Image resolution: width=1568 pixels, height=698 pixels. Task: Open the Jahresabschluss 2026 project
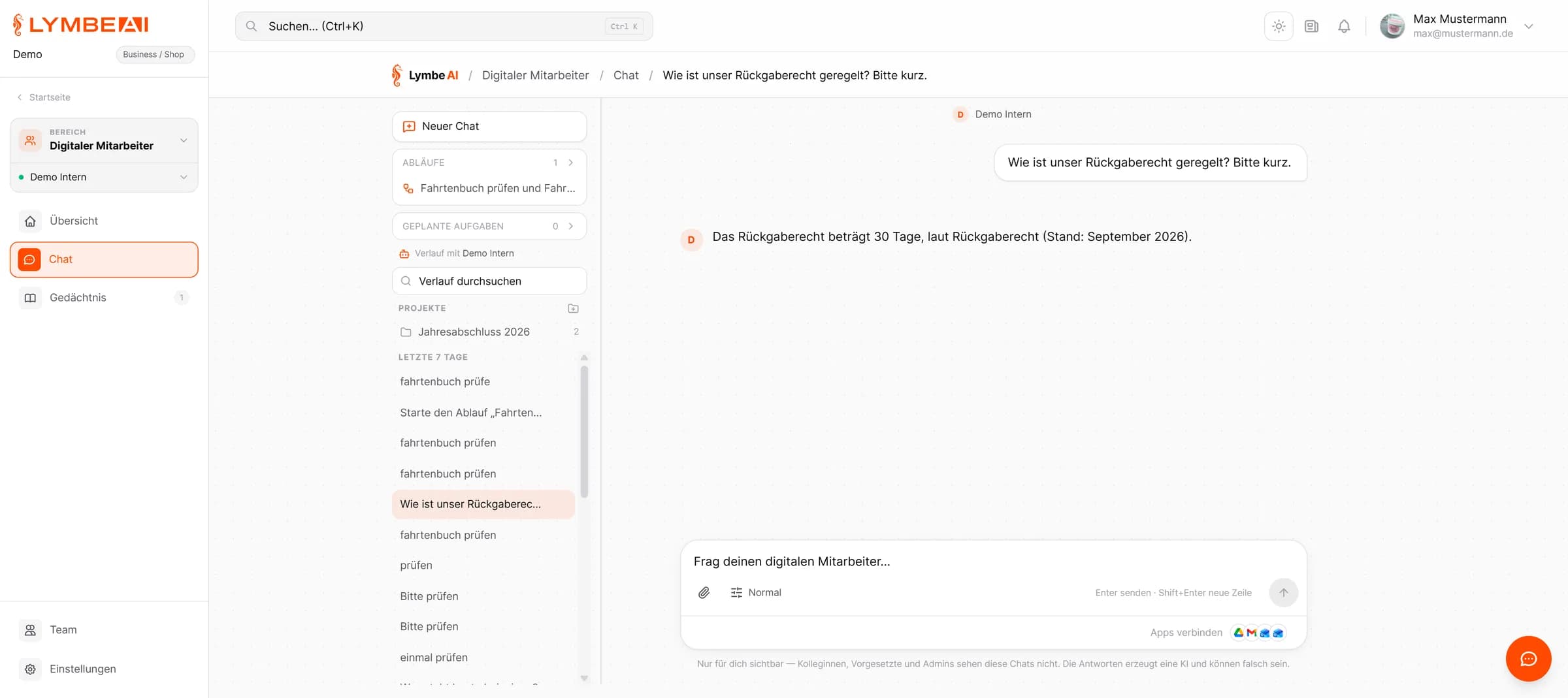(x=489, y=332)
